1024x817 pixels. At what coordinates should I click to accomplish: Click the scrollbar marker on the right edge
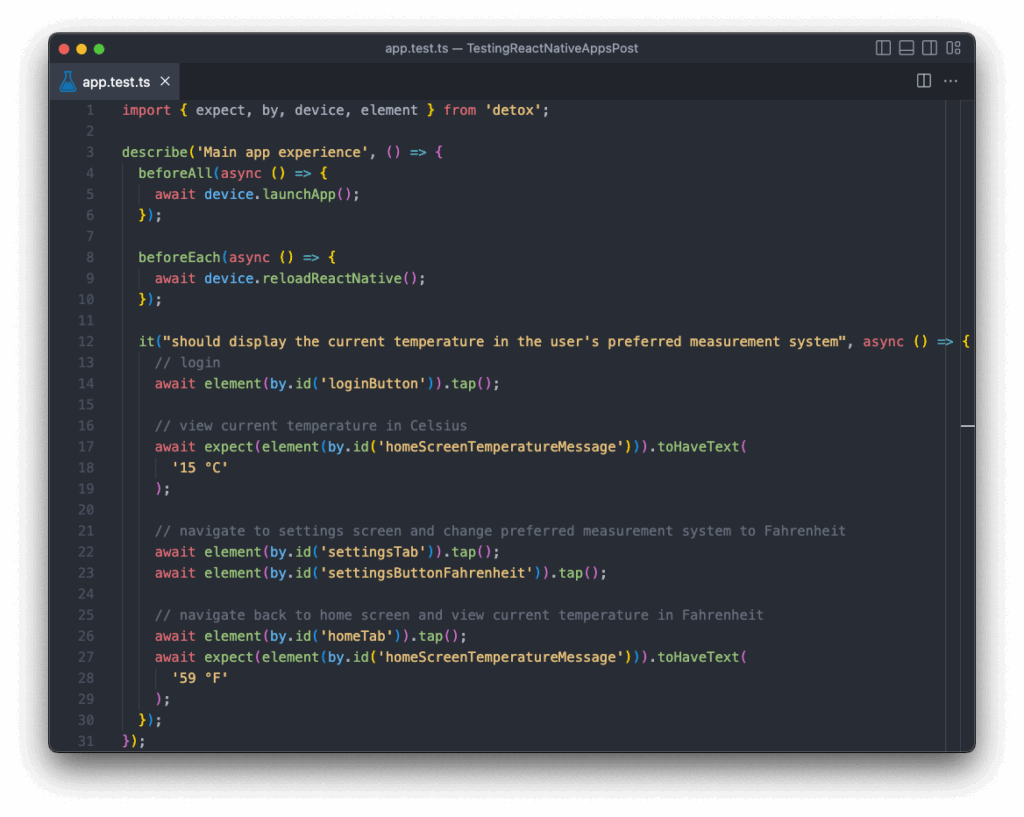pyautogui.click(x=967, y=425)
